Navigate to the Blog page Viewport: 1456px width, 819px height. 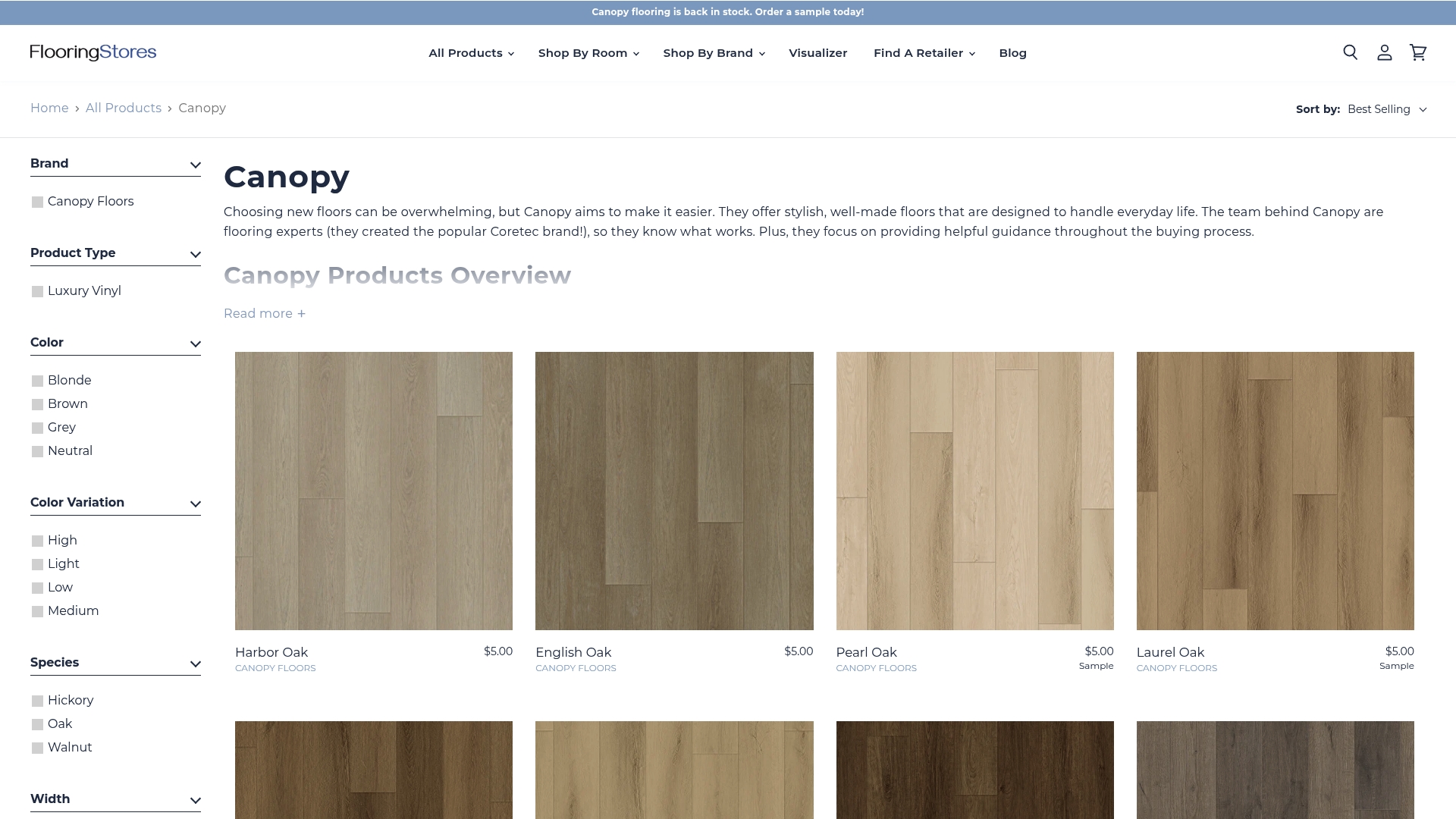(1012, 52)
